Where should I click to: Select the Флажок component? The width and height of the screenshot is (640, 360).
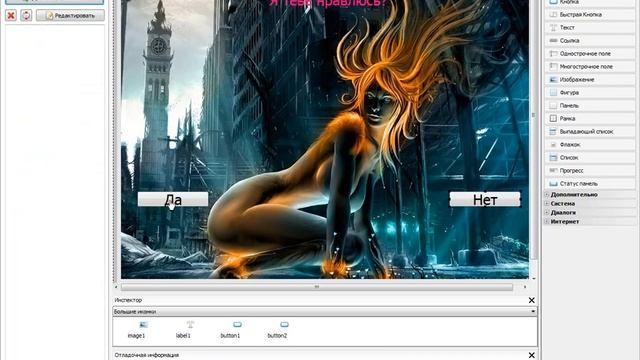point(589,144)
